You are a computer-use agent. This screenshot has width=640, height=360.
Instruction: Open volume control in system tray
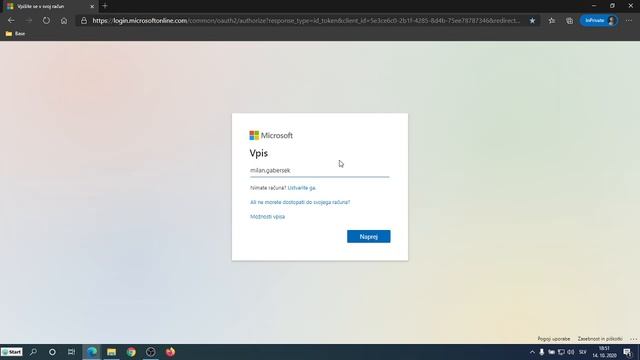[x=571, y=352]
